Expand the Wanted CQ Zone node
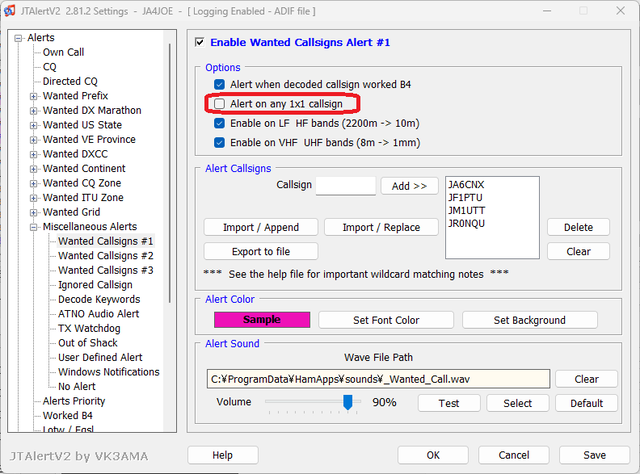Screen dimensions: 640x474 click(33, 184)
